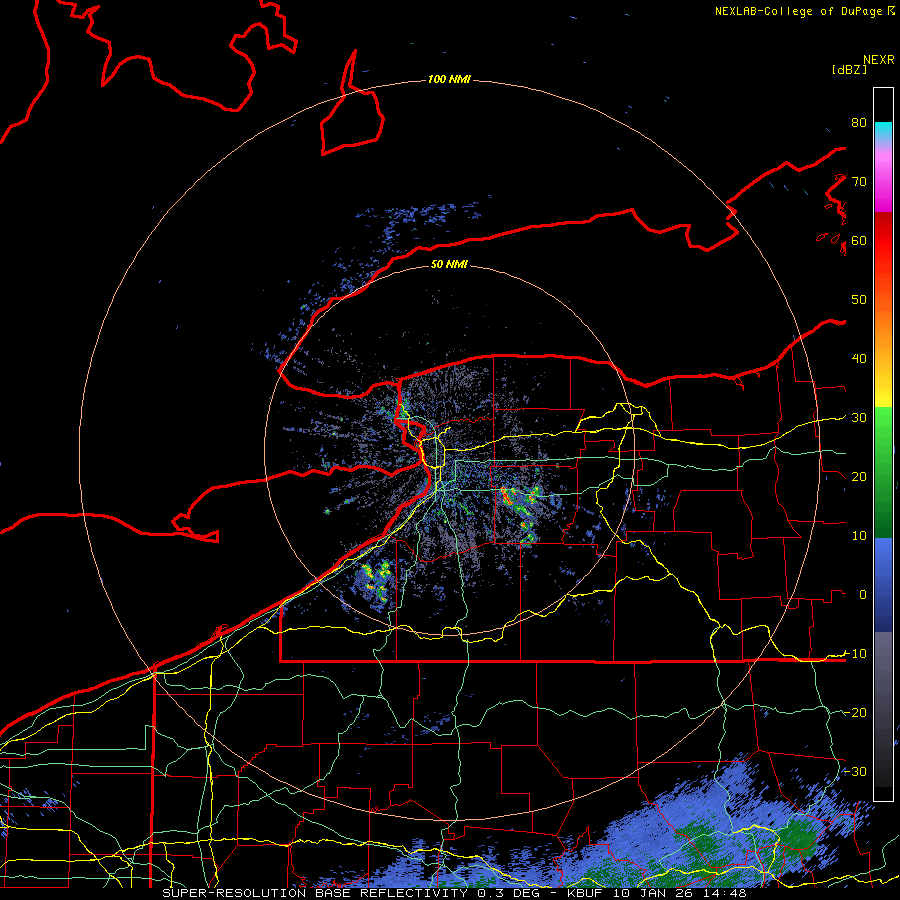
Task: Click the '50 NMI' range ring label
Action: click(449, 265)
